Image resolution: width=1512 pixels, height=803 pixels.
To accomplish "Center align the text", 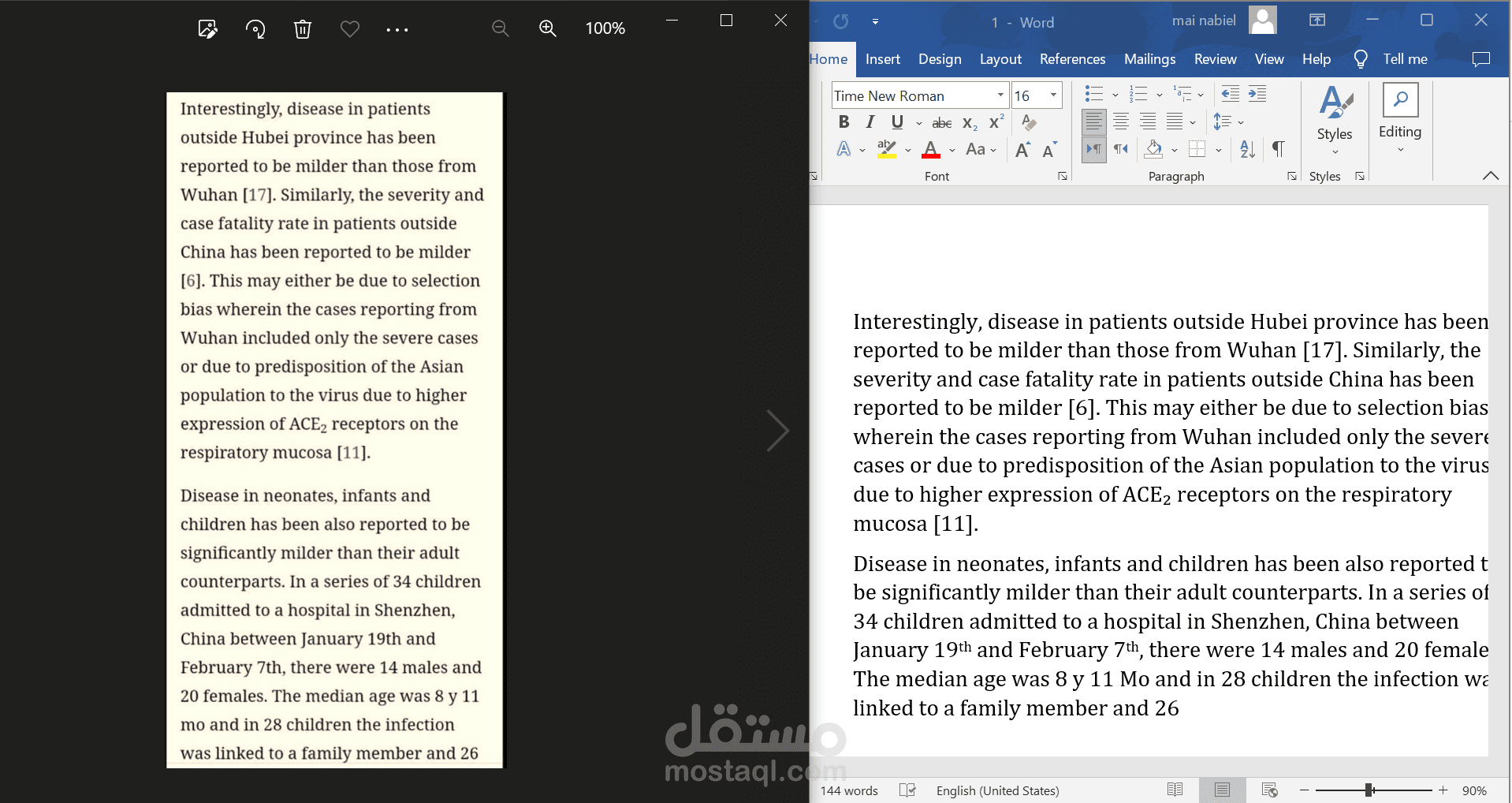I will [1121, 121].
